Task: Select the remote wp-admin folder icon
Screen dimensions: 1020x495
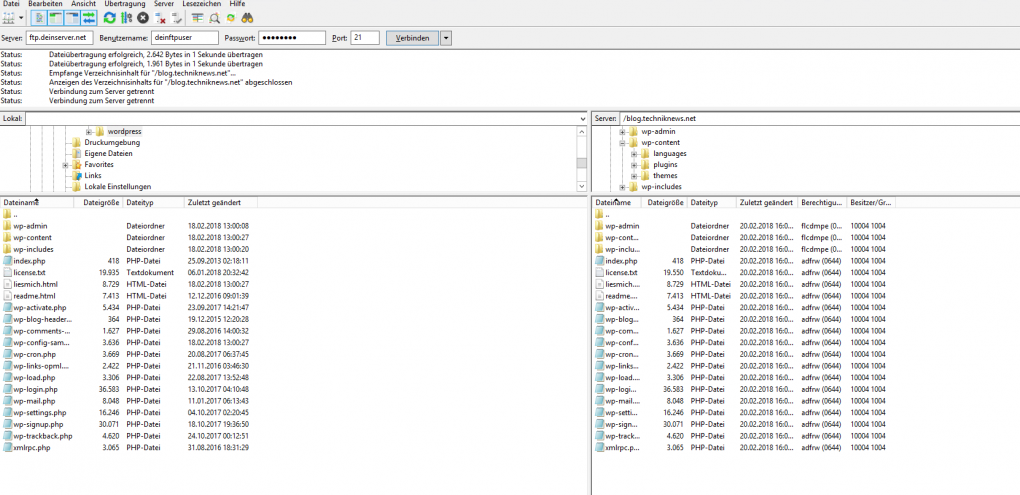Action: tap(600, 226)
